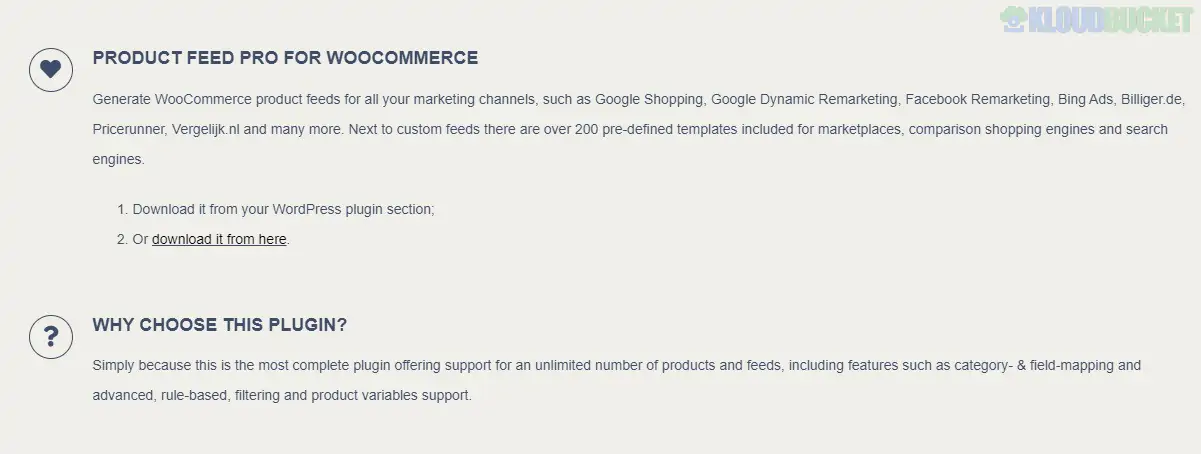Click the "Product Feed Pro for WooCommerce" heading
Image resolution: width=1201 pixels, height=454 pixels.
click(285, 58)
